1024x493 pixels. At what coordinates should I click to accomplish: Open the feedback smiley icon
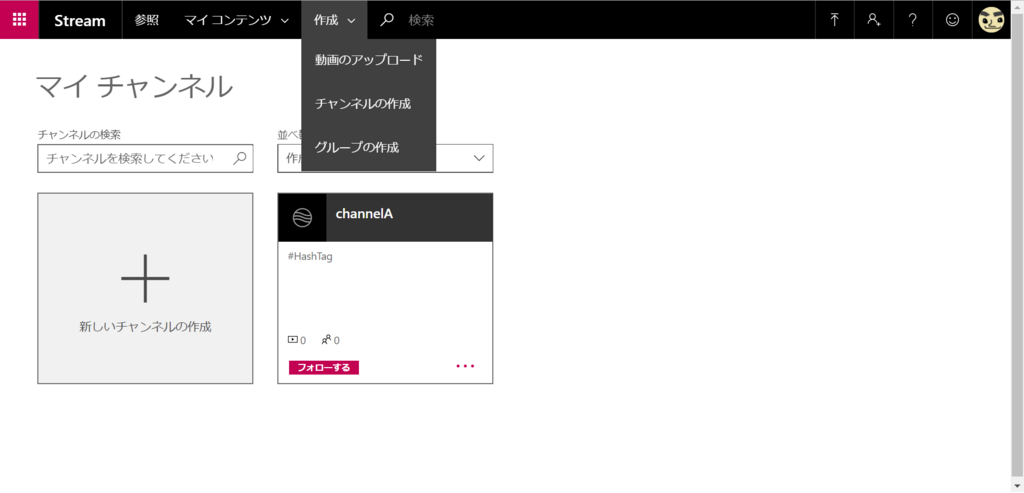(952, 20)
